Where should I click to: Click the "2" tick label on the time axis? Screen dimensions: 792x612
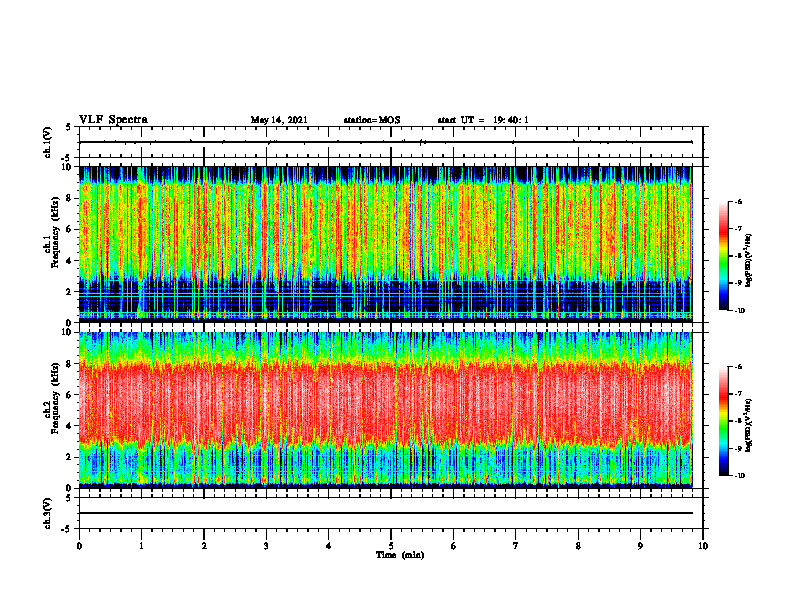pyautogui.click(x=204, y=546)
